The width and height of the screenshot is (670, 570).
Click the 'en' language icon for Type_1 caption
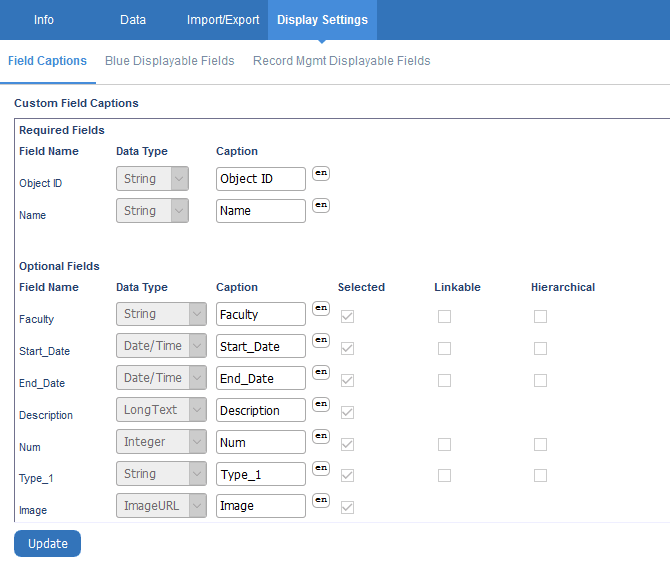(321, 468)
